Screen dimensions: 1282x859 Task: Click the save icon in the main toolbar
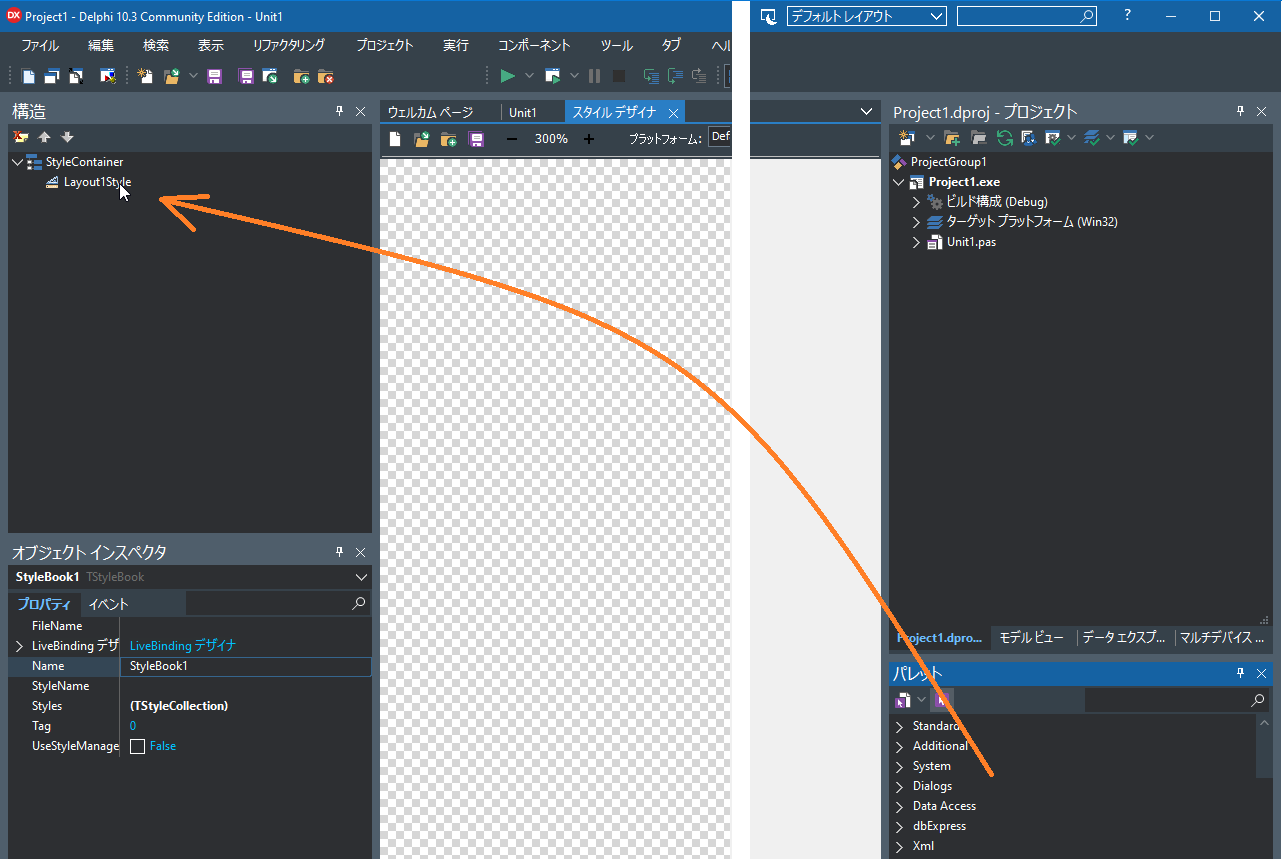(214, 76)
